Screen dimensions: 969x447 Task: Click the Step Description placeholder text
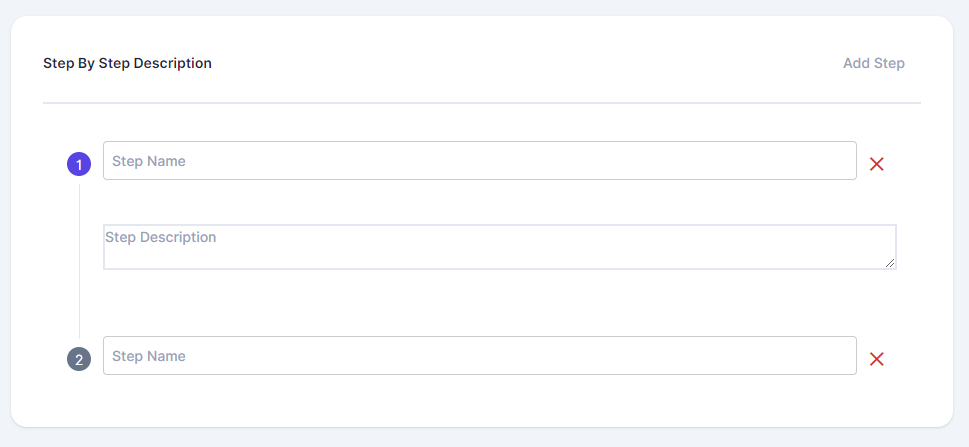pos(161,237)
